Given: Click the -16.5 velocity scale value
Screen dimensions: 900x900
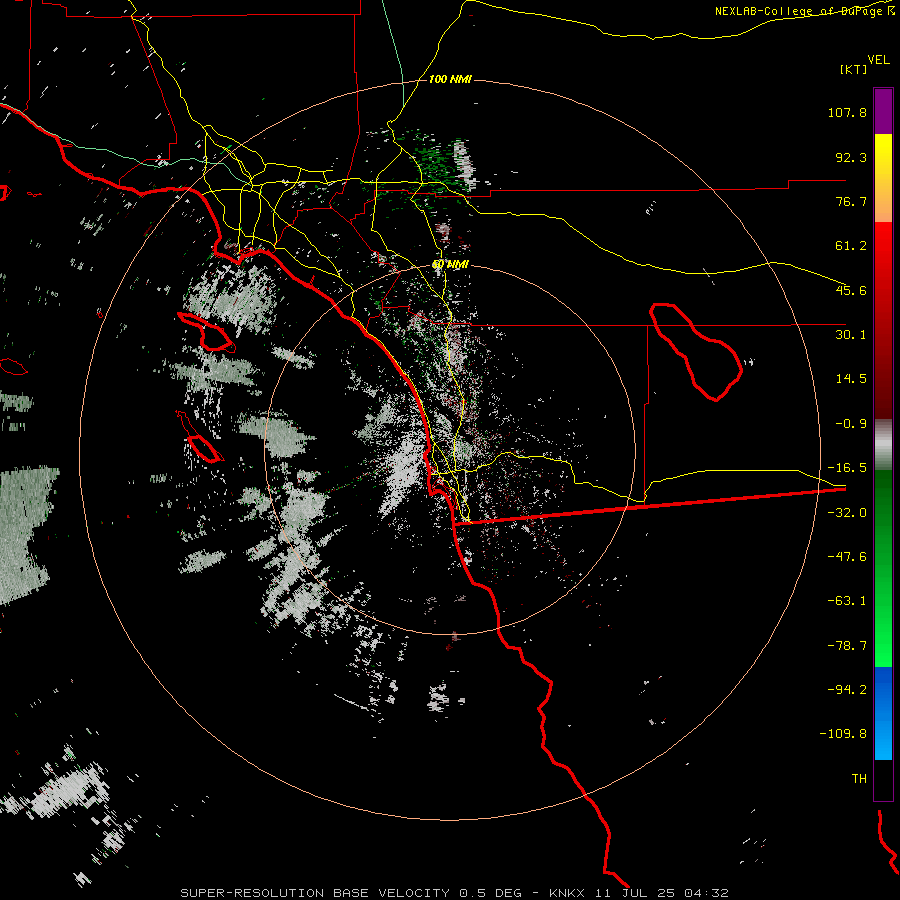Looking at the screenshot, I should click(847, 468).
